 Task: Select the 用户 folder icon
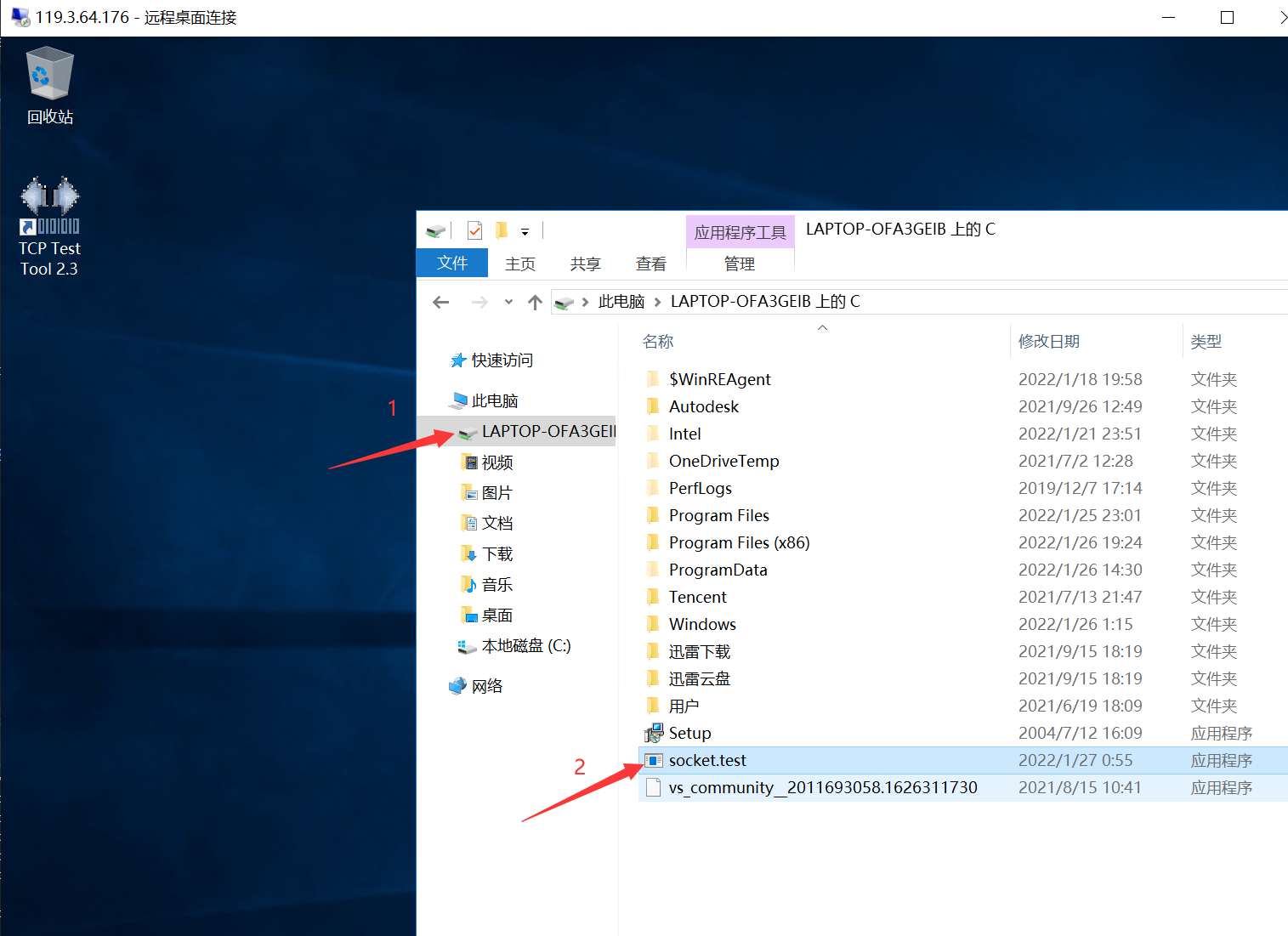653,706
